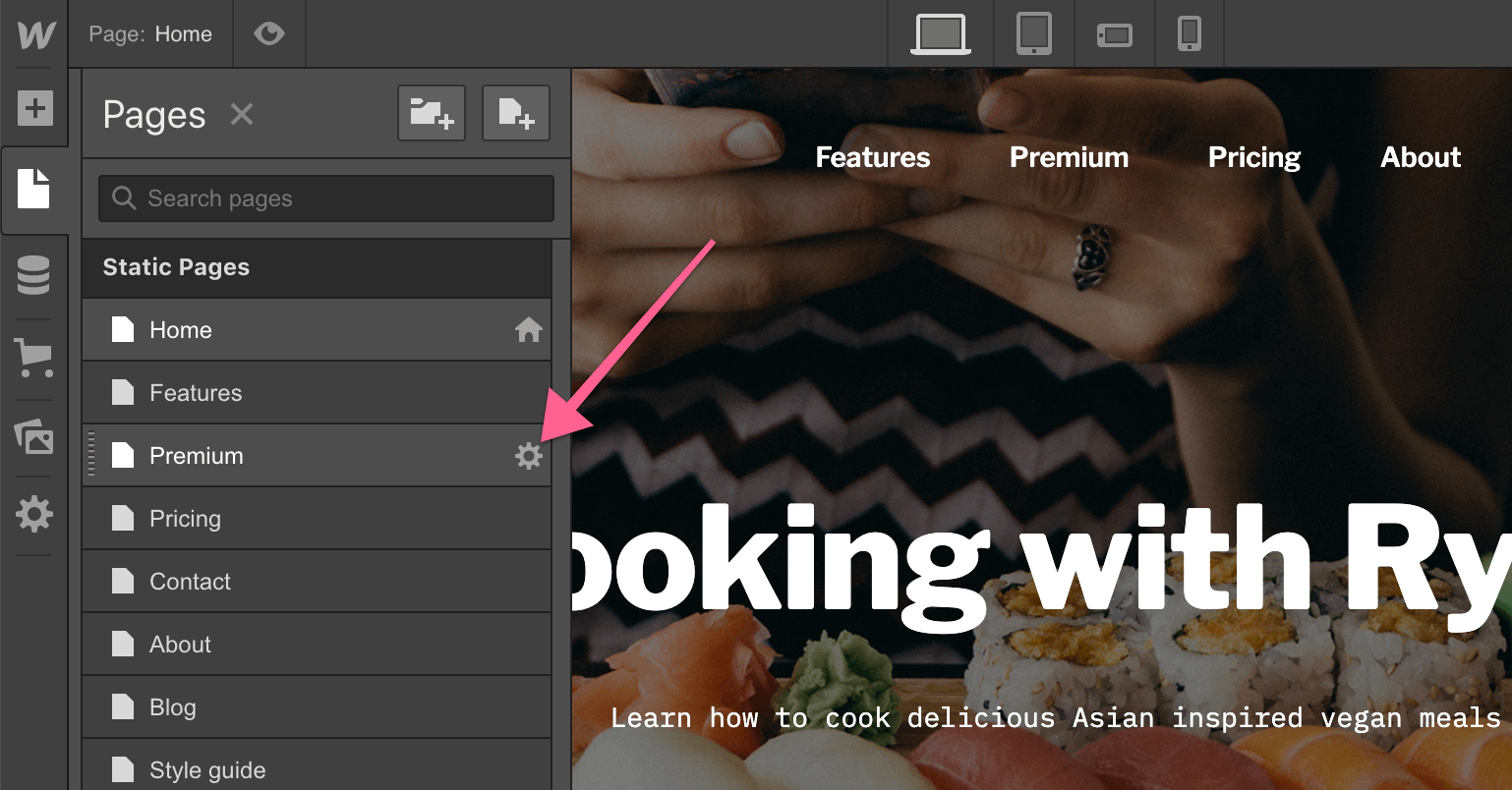Click Premium link in site navbar
Image resolution: width=1512 pixels, height=790 pixels.
1070,157
